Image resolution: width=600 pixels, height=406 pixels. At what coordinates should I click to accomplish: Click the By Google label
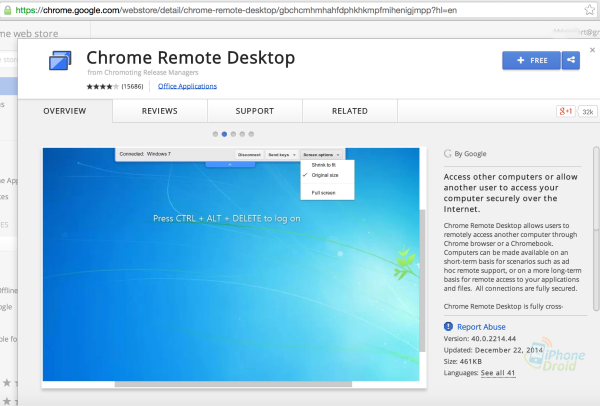tap(470, 154)
